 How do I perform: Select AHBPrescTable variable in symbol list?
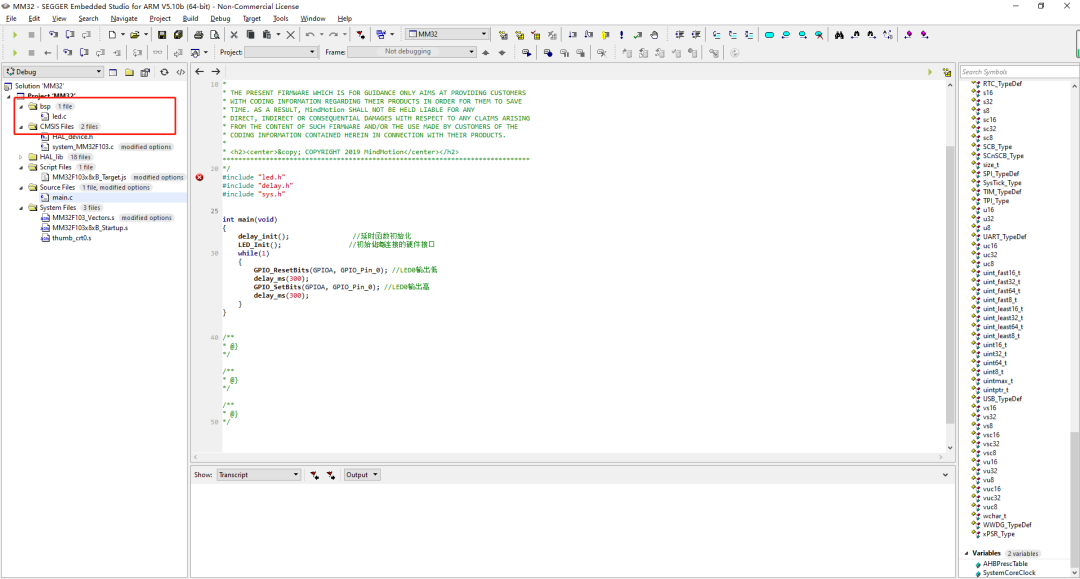click(x=1005, y=564)
